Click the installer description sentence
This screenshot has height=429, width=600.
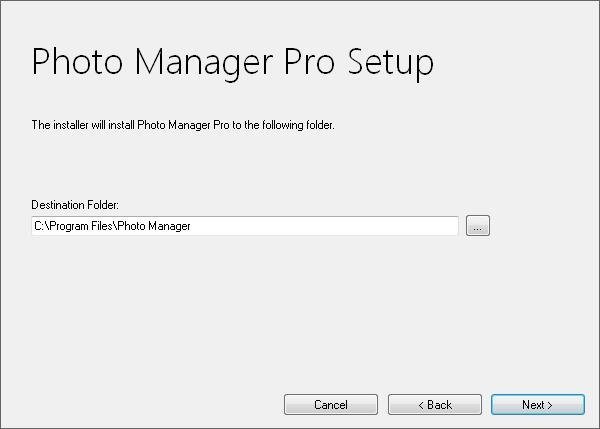(x=183, y=125)
